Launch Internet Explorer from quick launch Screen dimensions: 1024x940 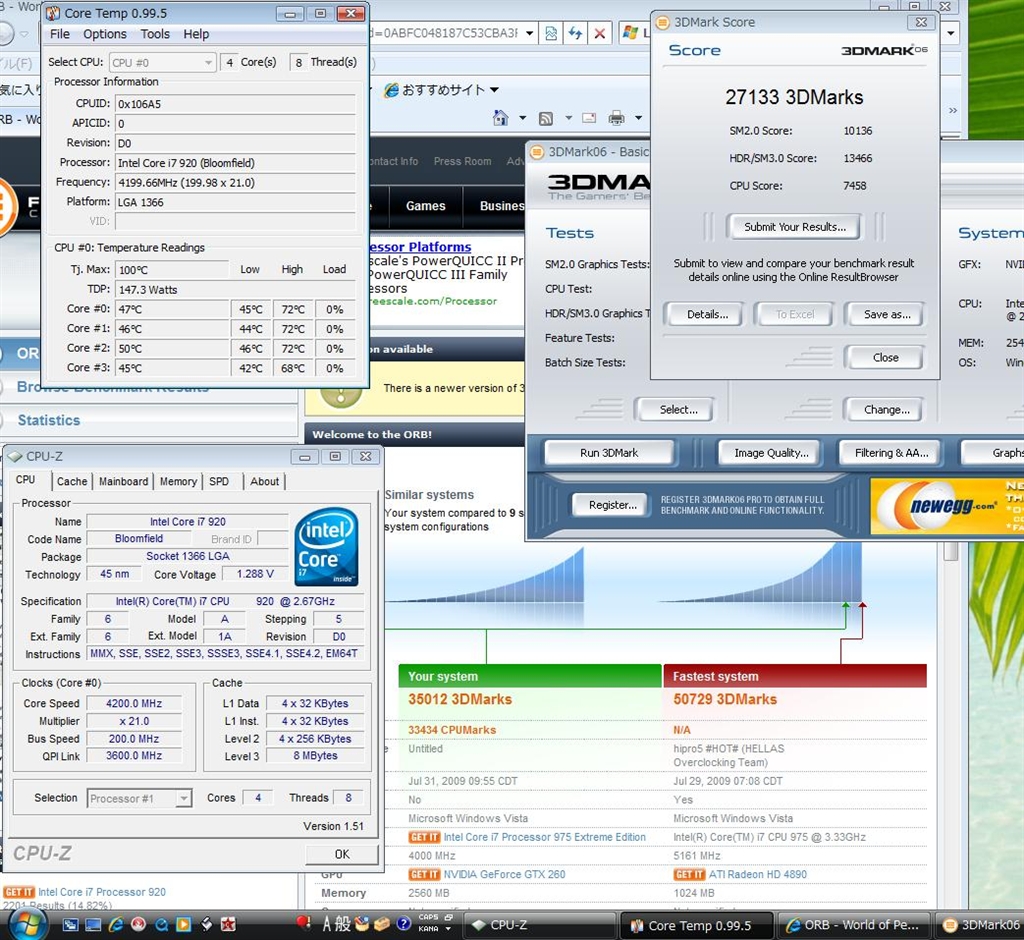coord(116,924)
